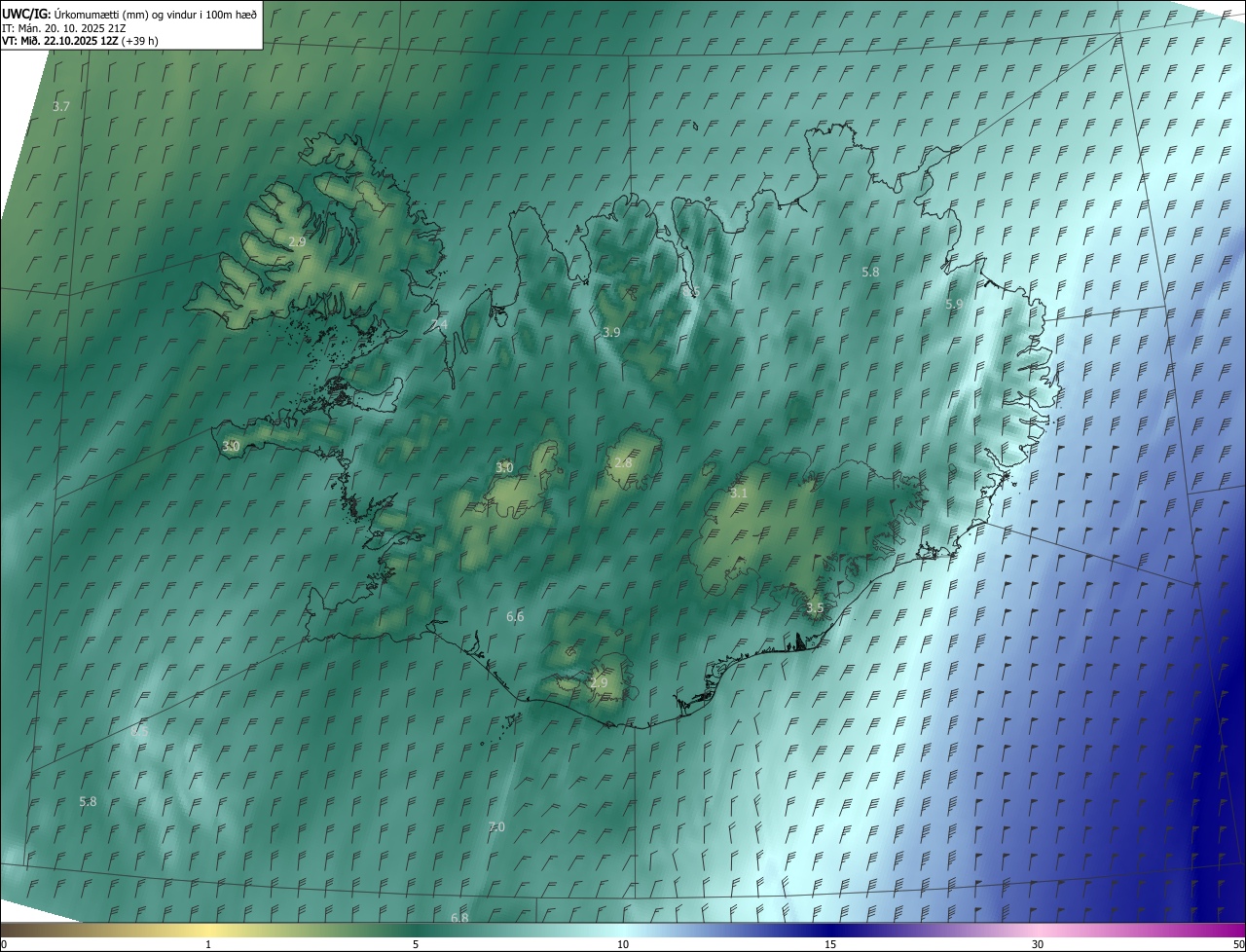Click the 7.0 value over the southern ocean

(x=496, y=826)
